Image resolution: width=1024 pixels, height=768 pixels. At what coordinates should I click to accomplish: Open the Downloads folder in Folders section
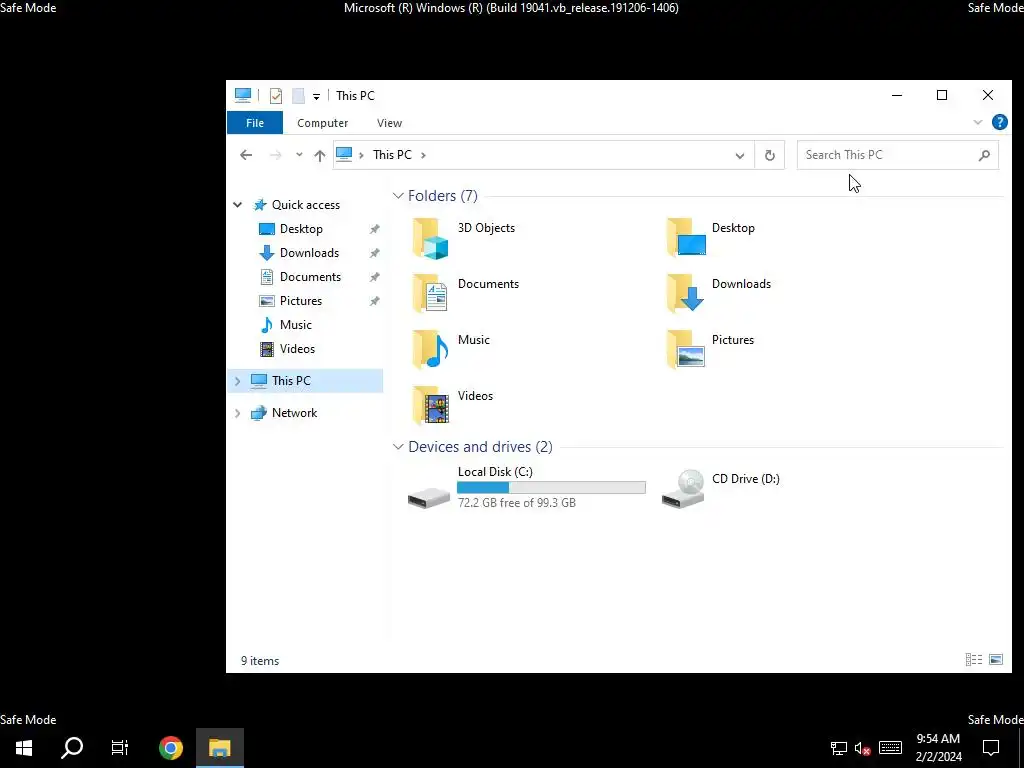click(x=686, y=294)
